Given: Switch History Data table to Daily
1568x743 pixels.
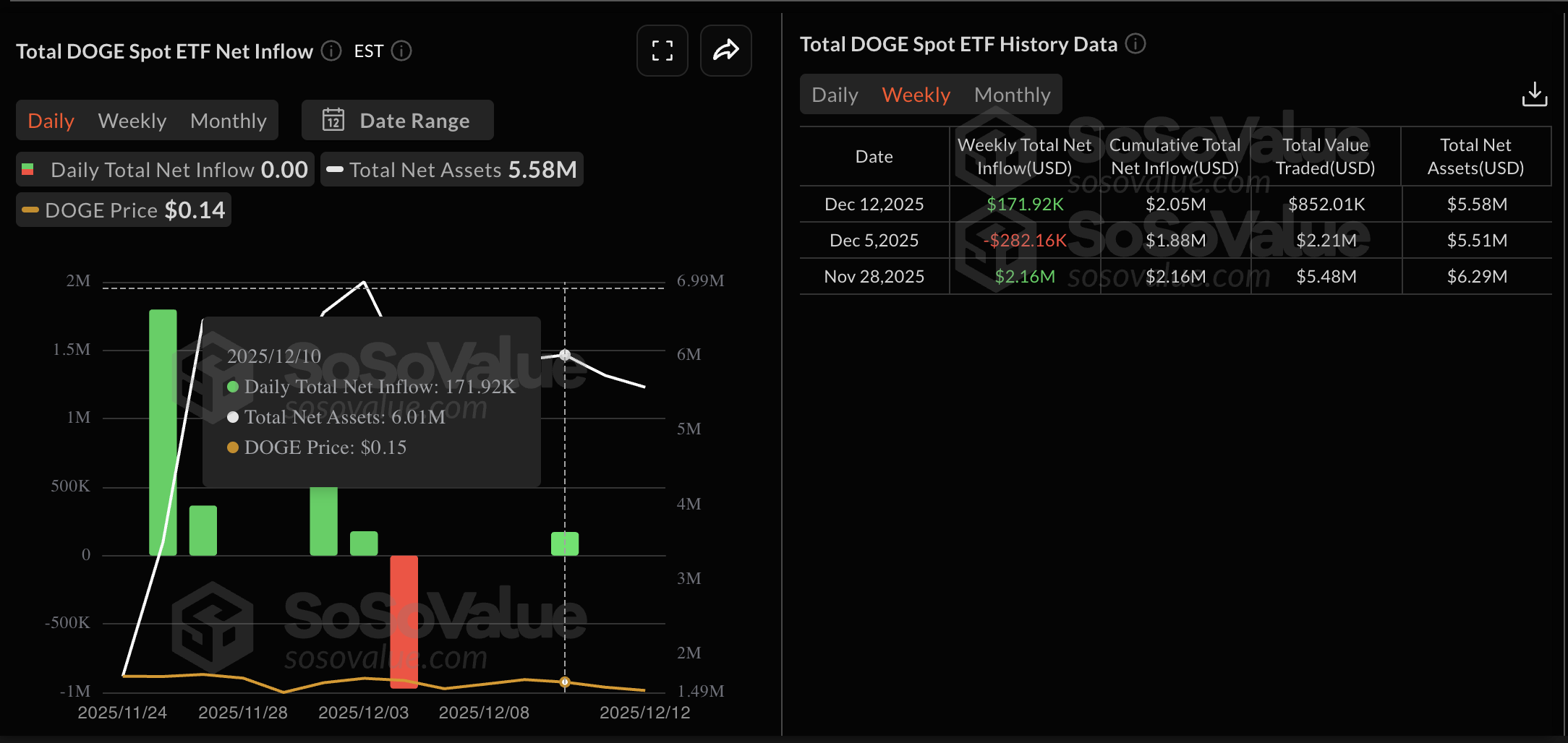Looking at the screenshot, I should 835,94.
